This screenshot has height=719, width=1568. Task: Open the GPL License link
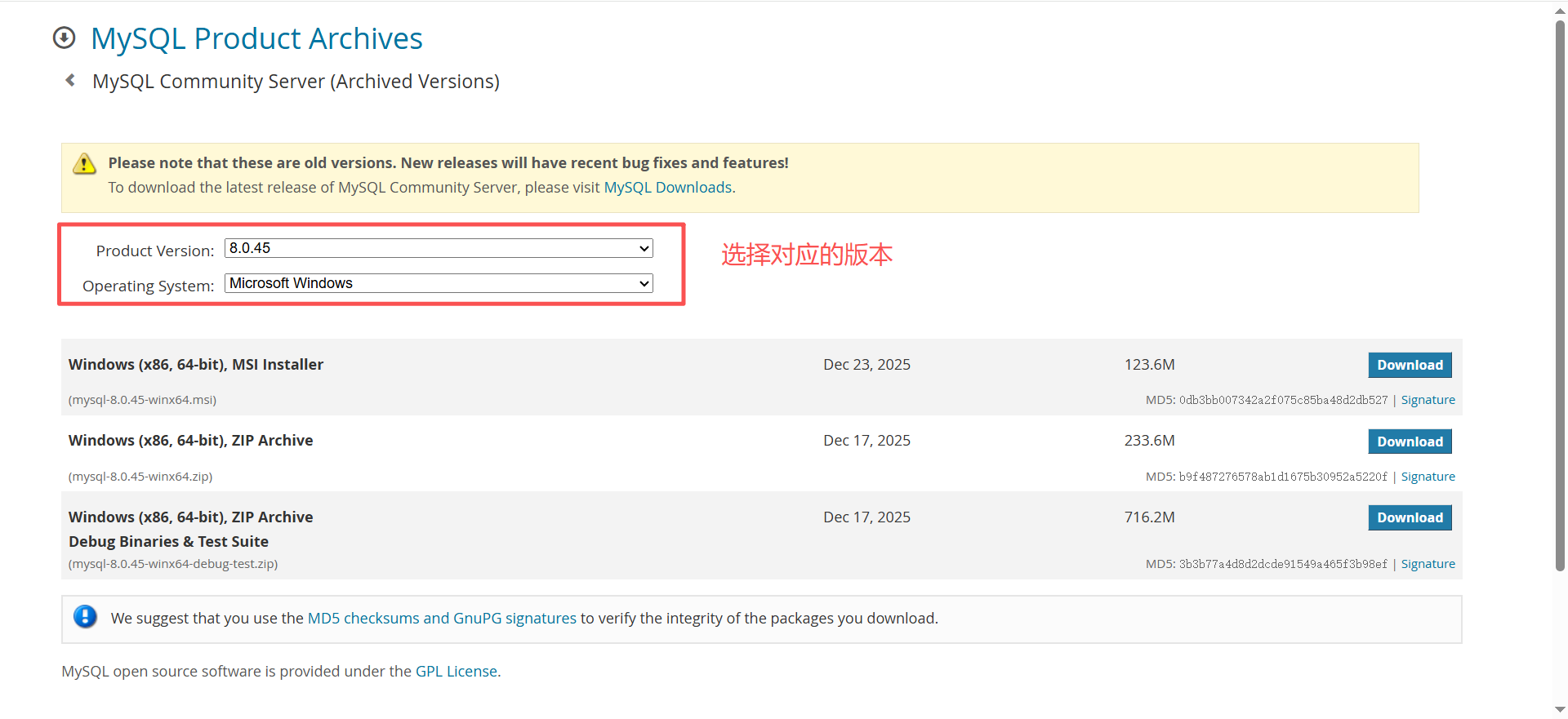(x=457, y=672)
